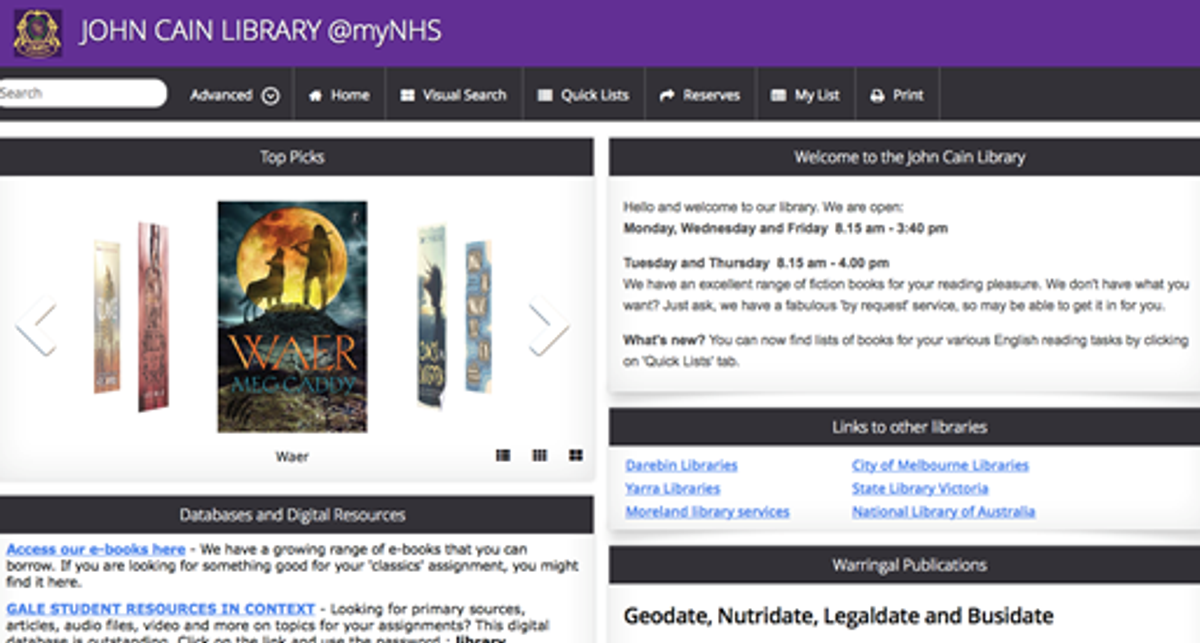Open City of Melbourne Libraries link
Viewport: 1200px width, 643px height.
940,465
